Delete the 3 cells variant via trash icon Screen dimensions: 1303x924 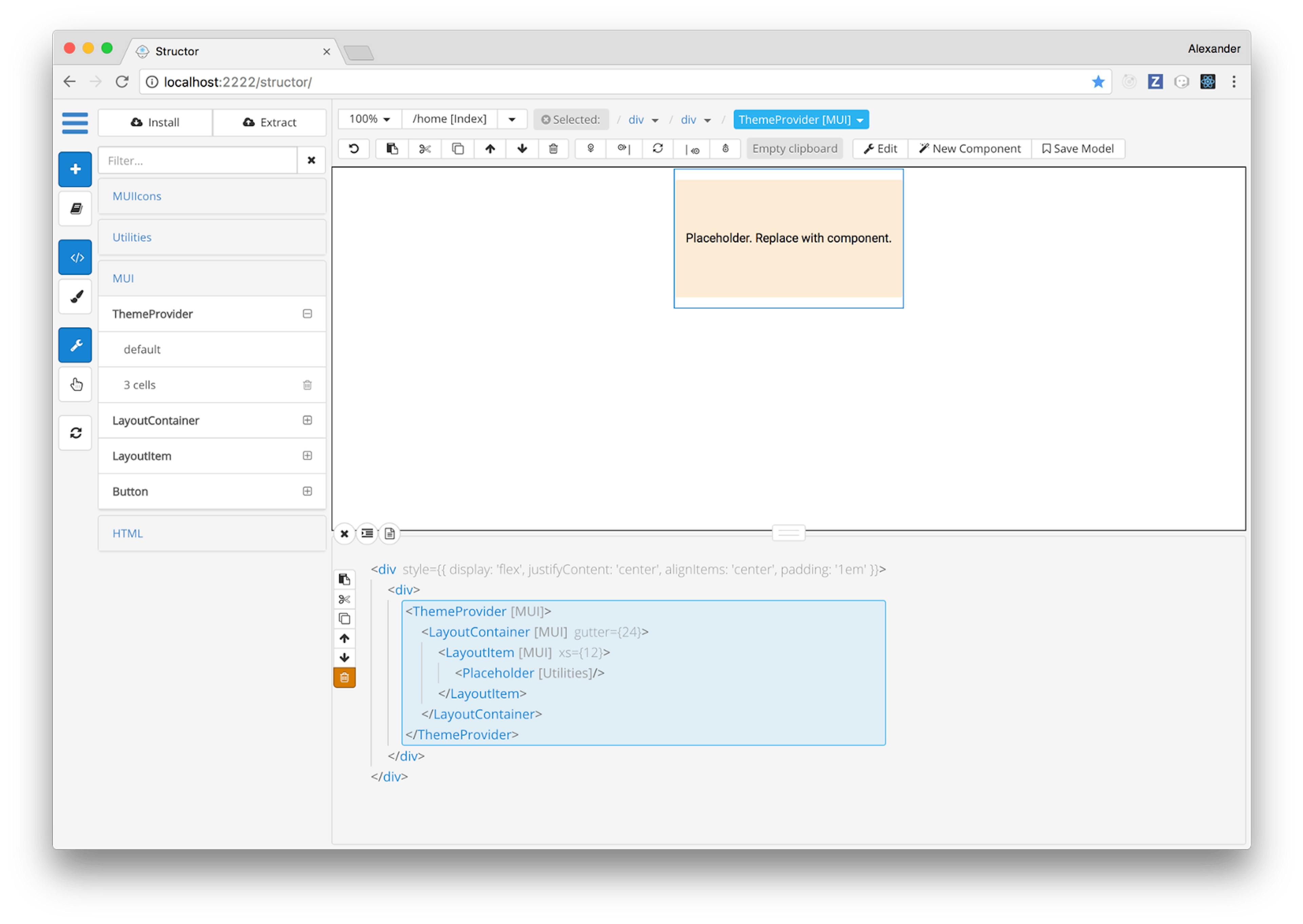coord(307,385)
